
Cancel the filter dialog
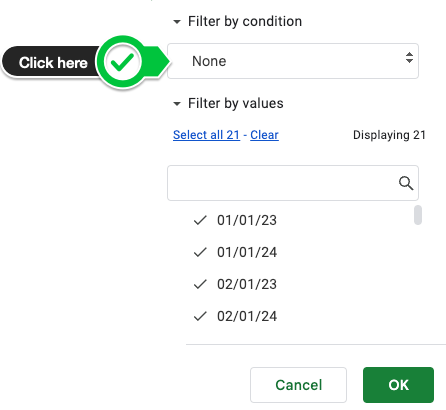(298, 385)
